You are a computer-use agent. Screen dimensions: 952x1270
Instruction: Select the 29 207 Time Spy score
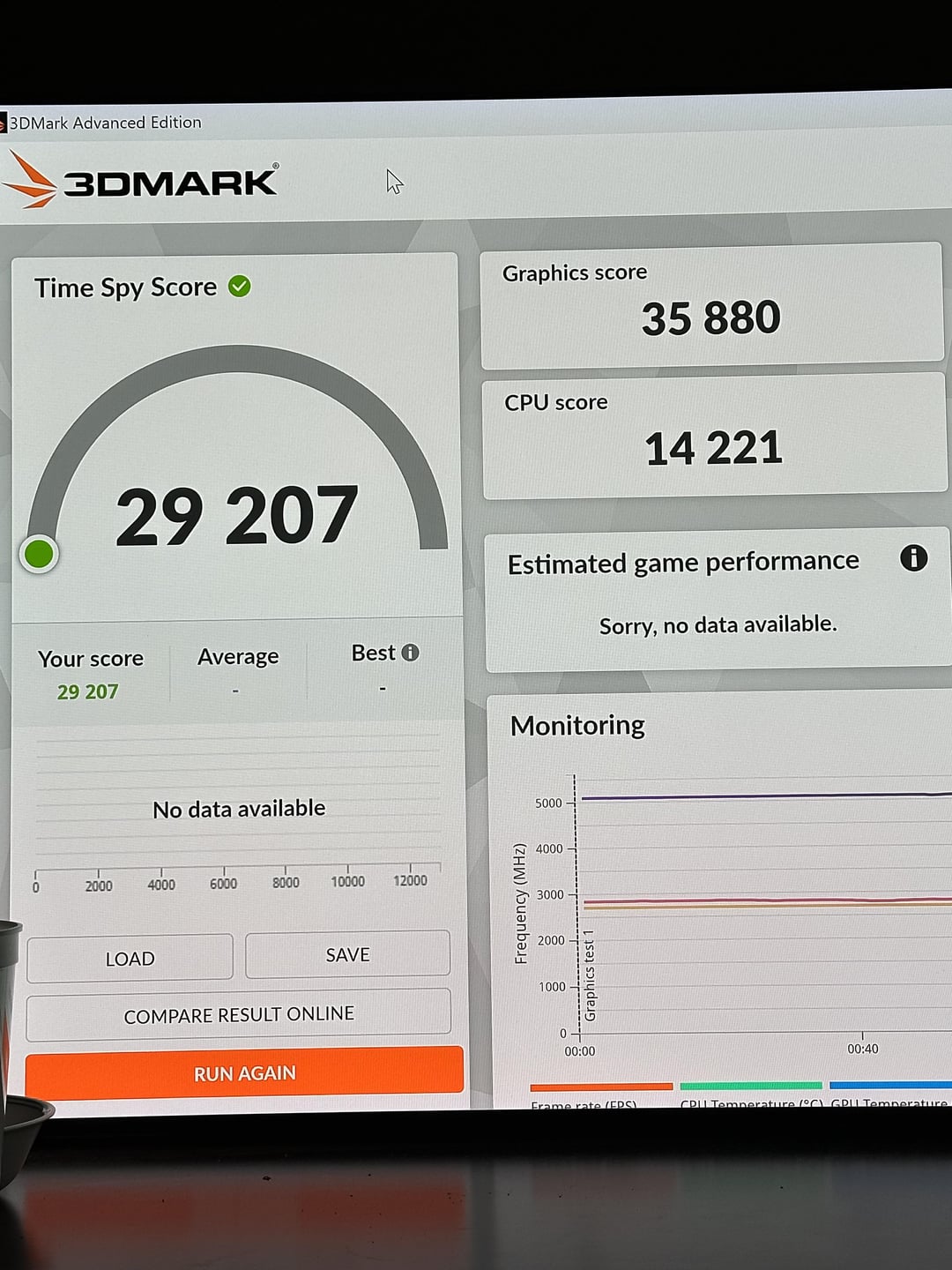tap(236, 516)
